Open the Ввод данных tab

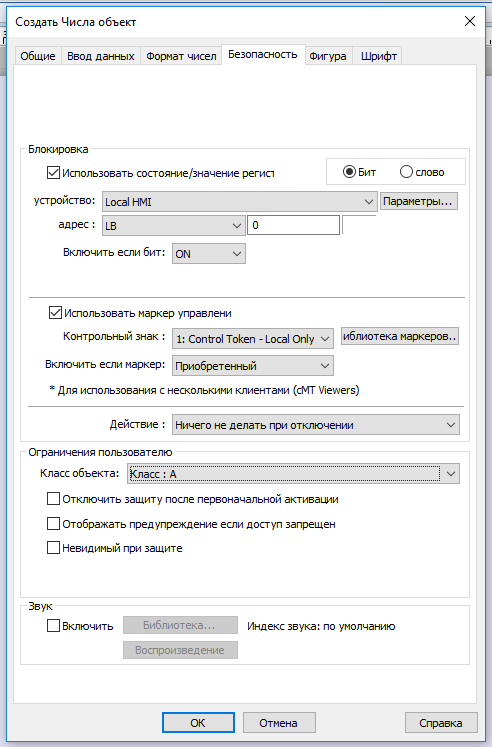(100, 56)
